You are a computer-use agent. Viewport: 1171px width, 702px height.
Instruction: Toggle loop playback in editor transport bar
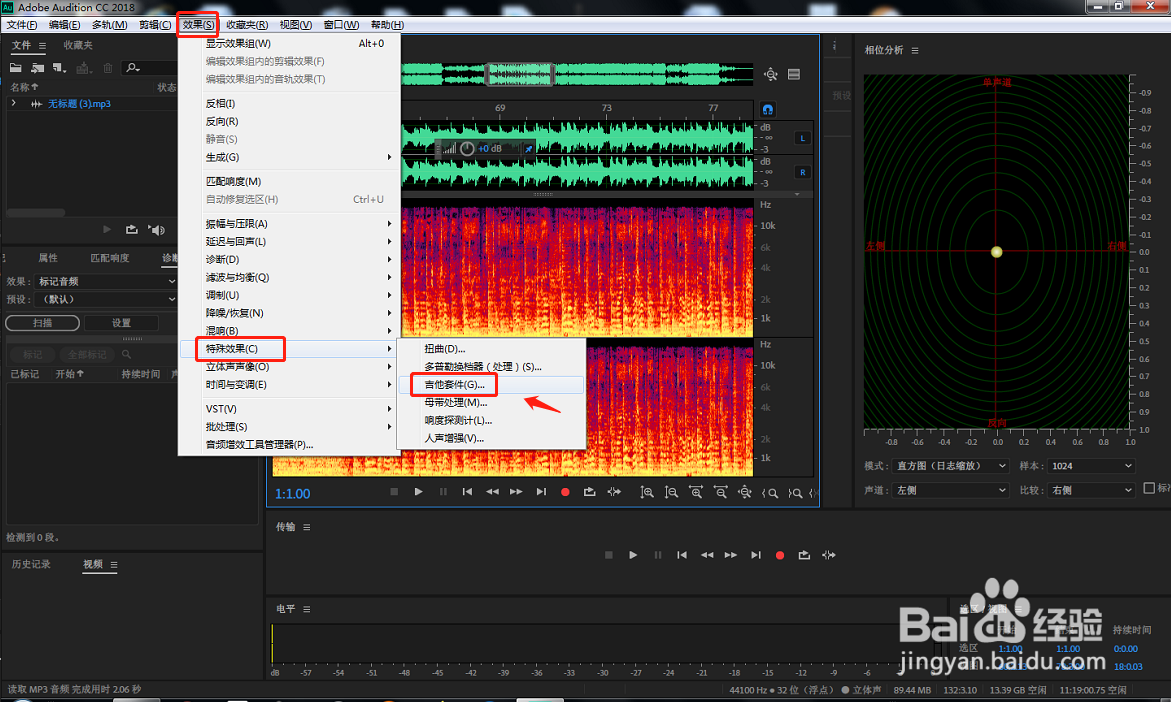589,492
